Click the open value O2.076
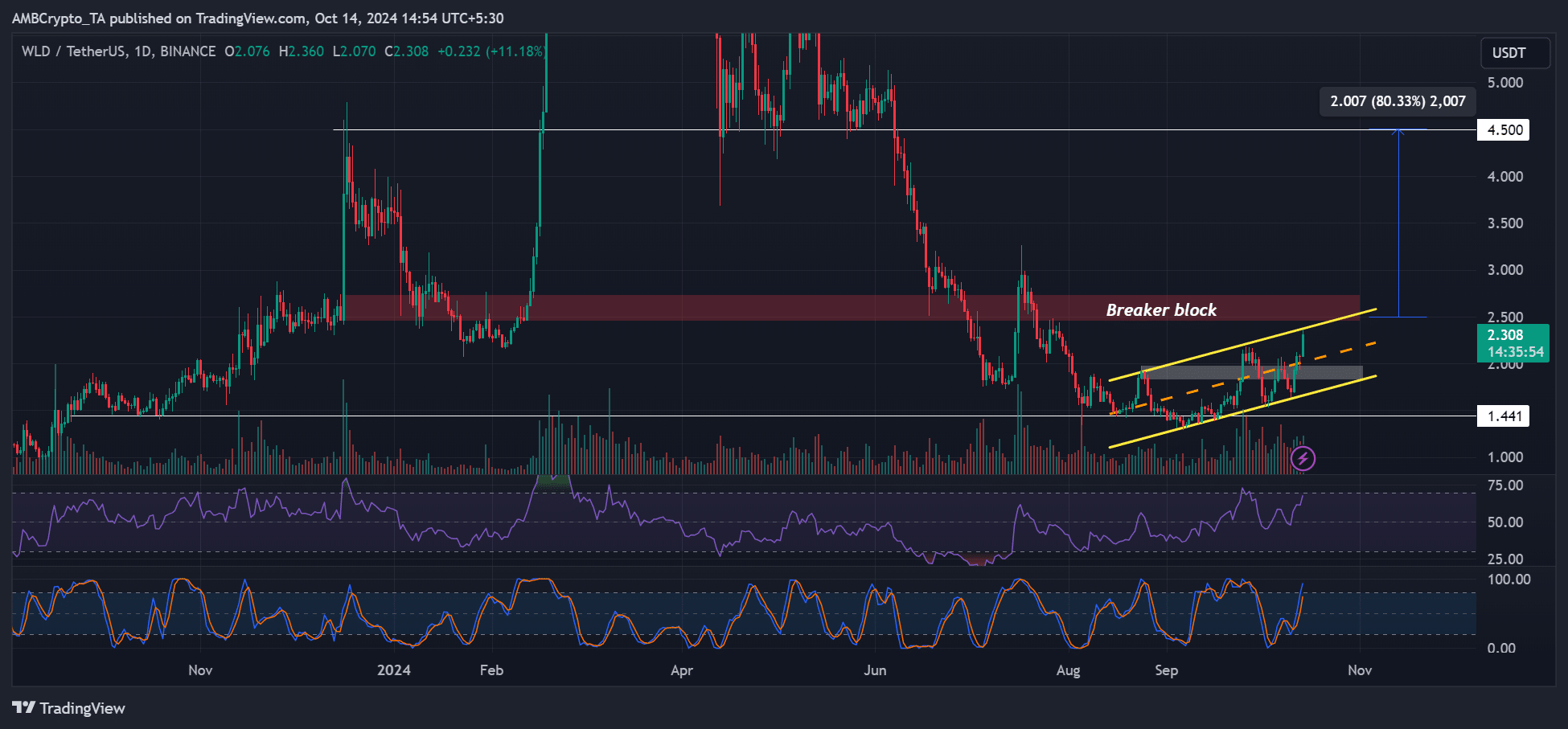The height and width of the screenshot is (729, 1568). (247, 51)
